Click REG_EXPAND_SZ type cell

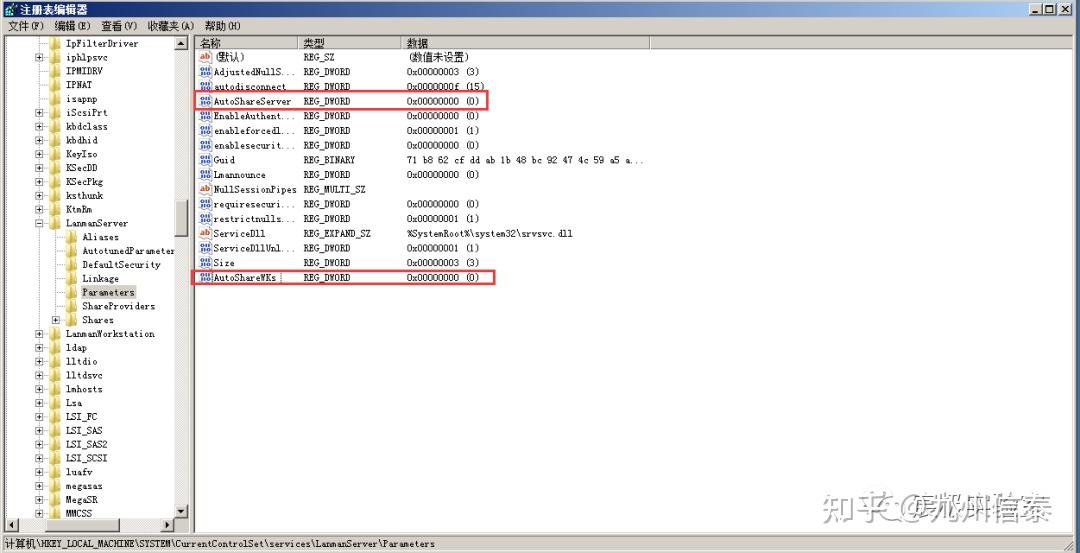[x=337, y=233]
